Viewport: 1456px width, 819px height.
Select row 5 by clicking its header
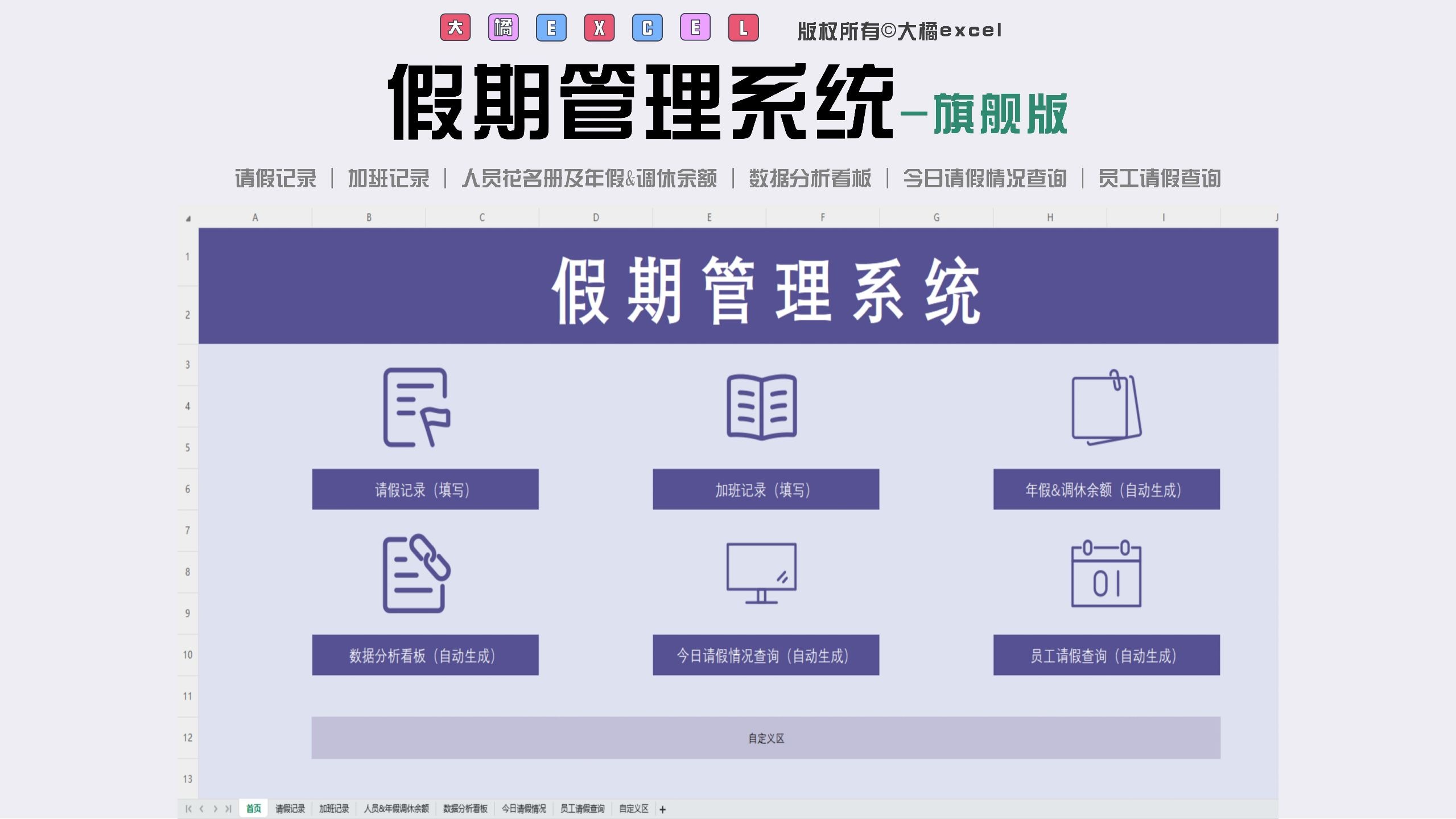tap(187, 447)
